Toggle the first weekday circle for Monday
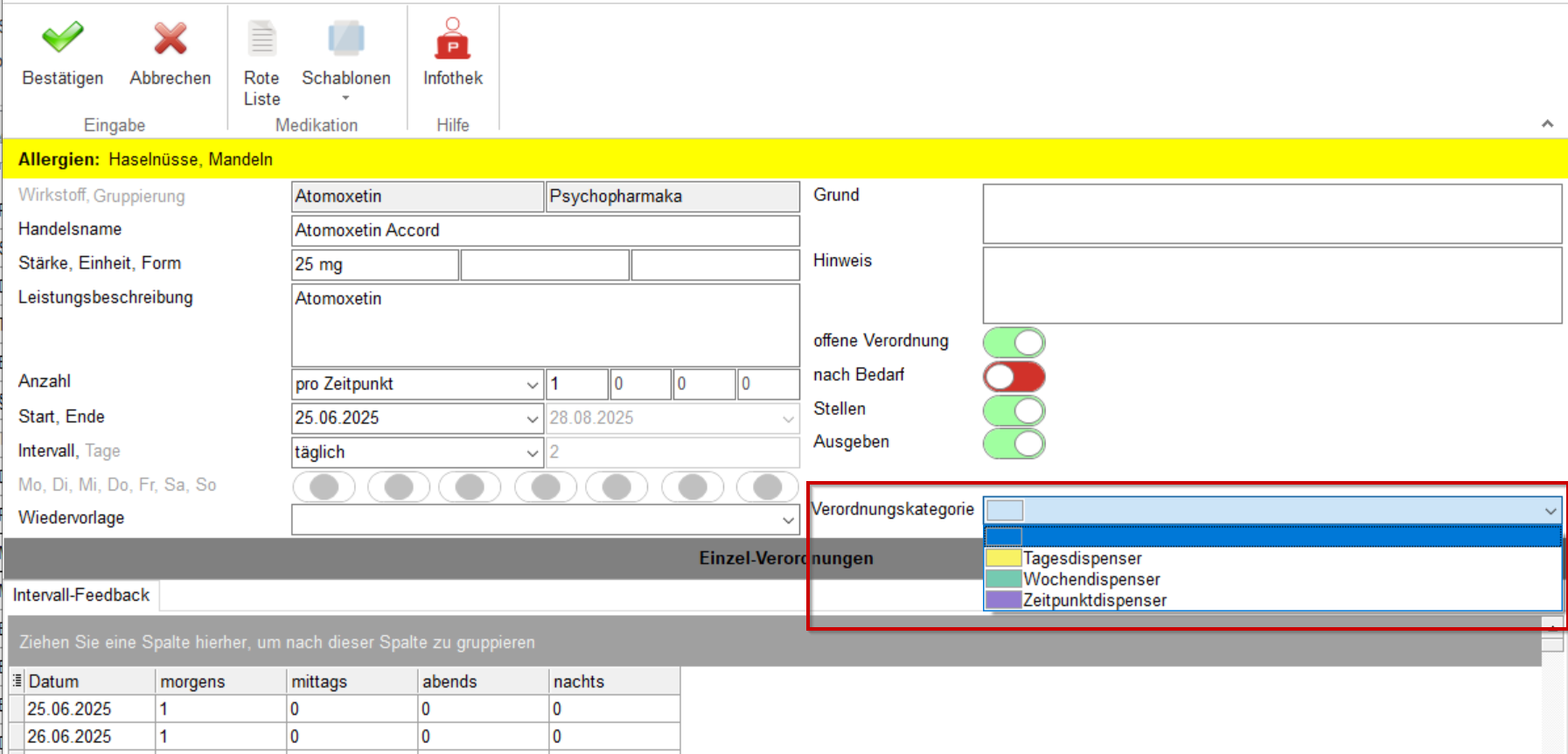 [324, 486]
